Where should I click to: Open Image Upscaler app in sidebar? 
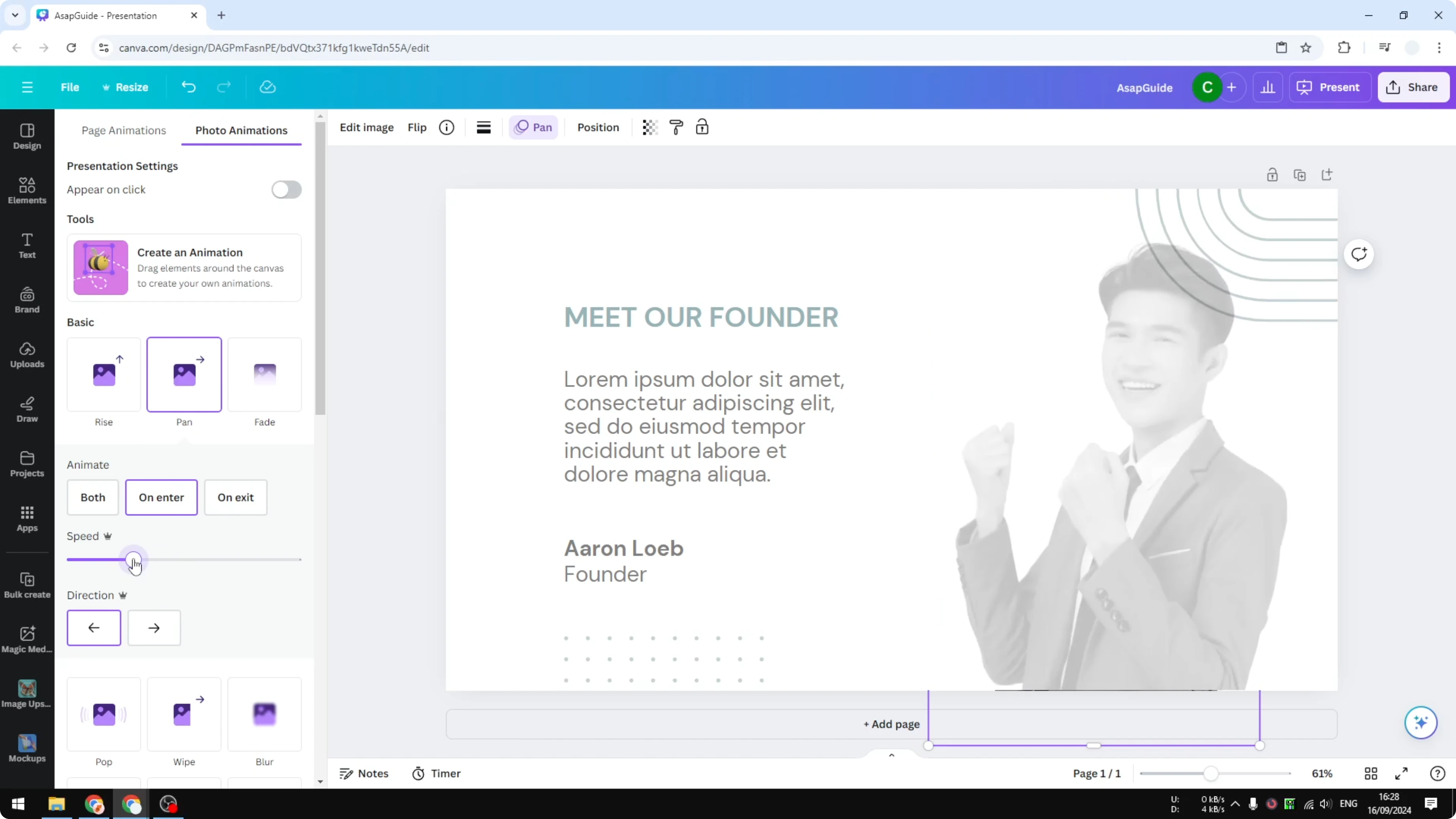point(27,694)
